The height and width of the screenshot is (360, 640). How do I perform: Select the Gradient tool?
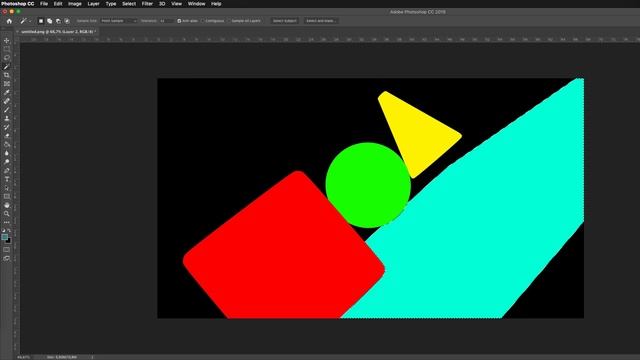[x=7, y=144]
